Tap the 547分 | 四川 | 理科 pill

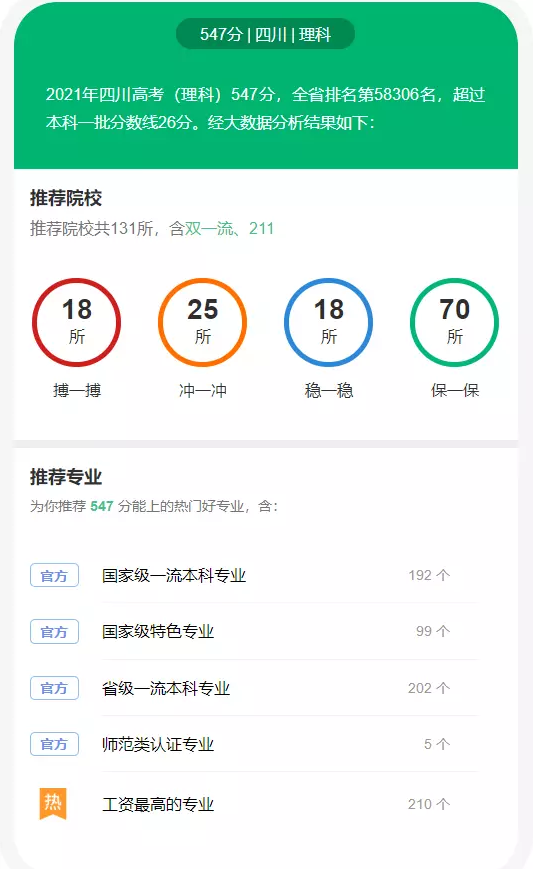(265, 34)
